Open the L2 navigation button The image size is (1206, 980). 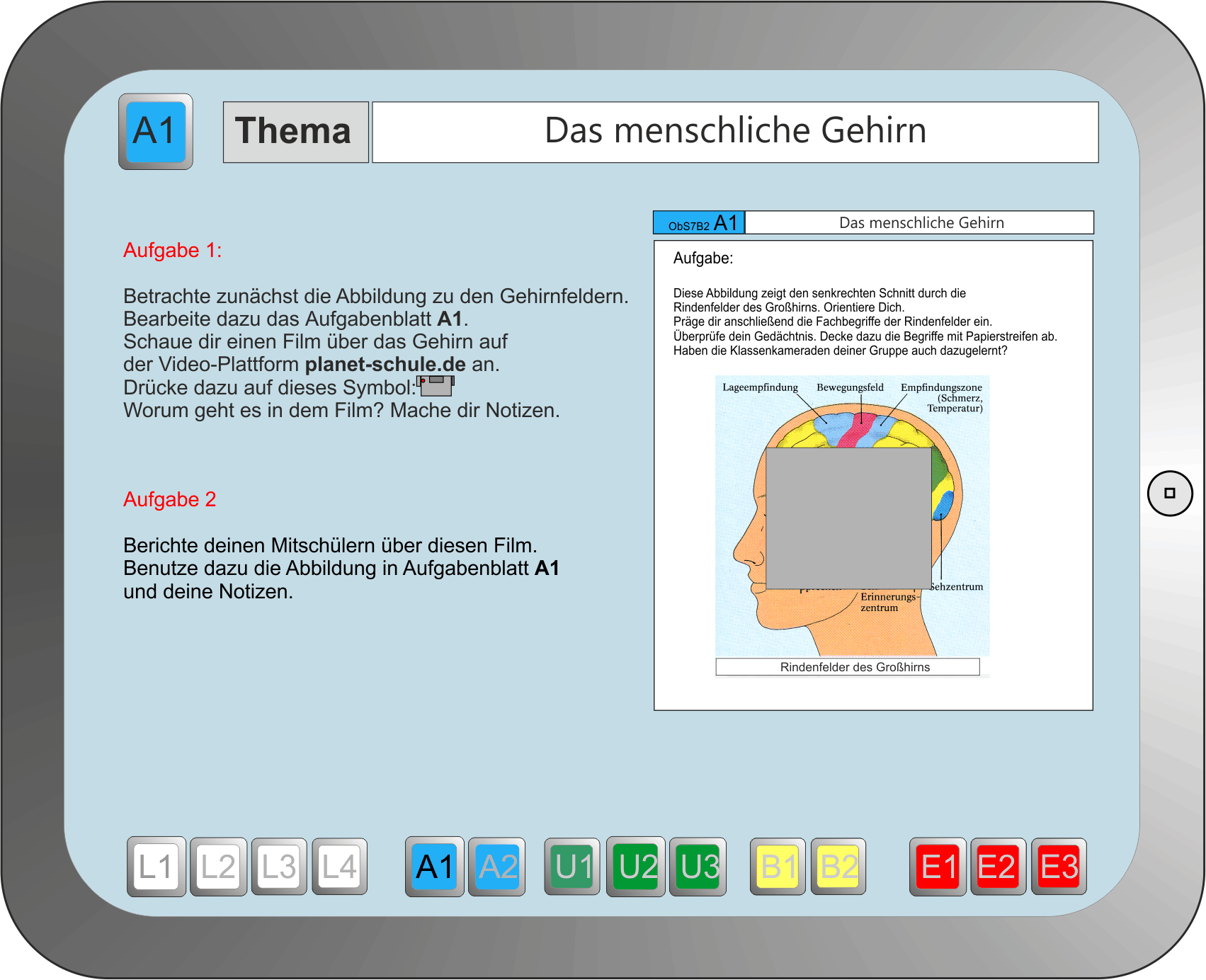218,867
